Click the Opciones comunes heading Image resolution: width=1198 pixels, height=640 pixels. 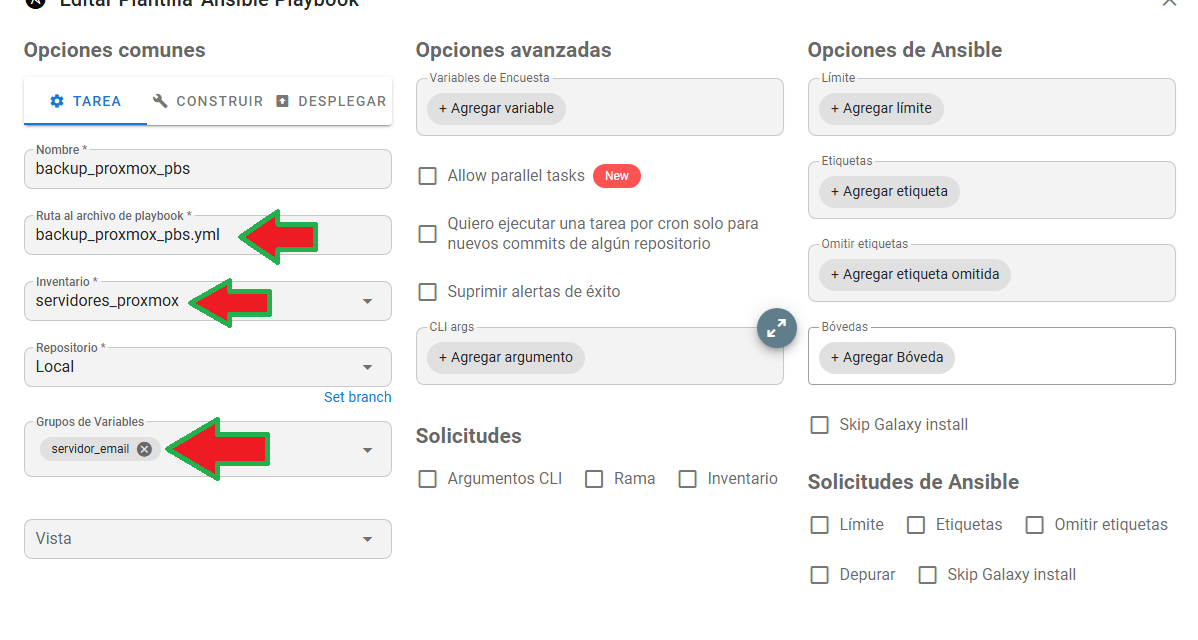click(115, 50)
